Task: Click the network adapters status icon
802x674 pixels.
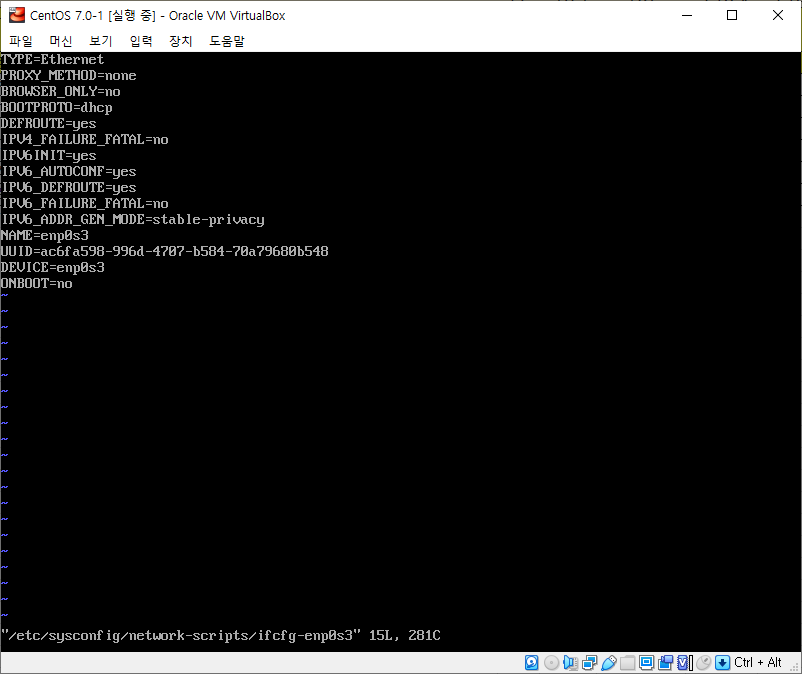Action: [x=589, y=663]
